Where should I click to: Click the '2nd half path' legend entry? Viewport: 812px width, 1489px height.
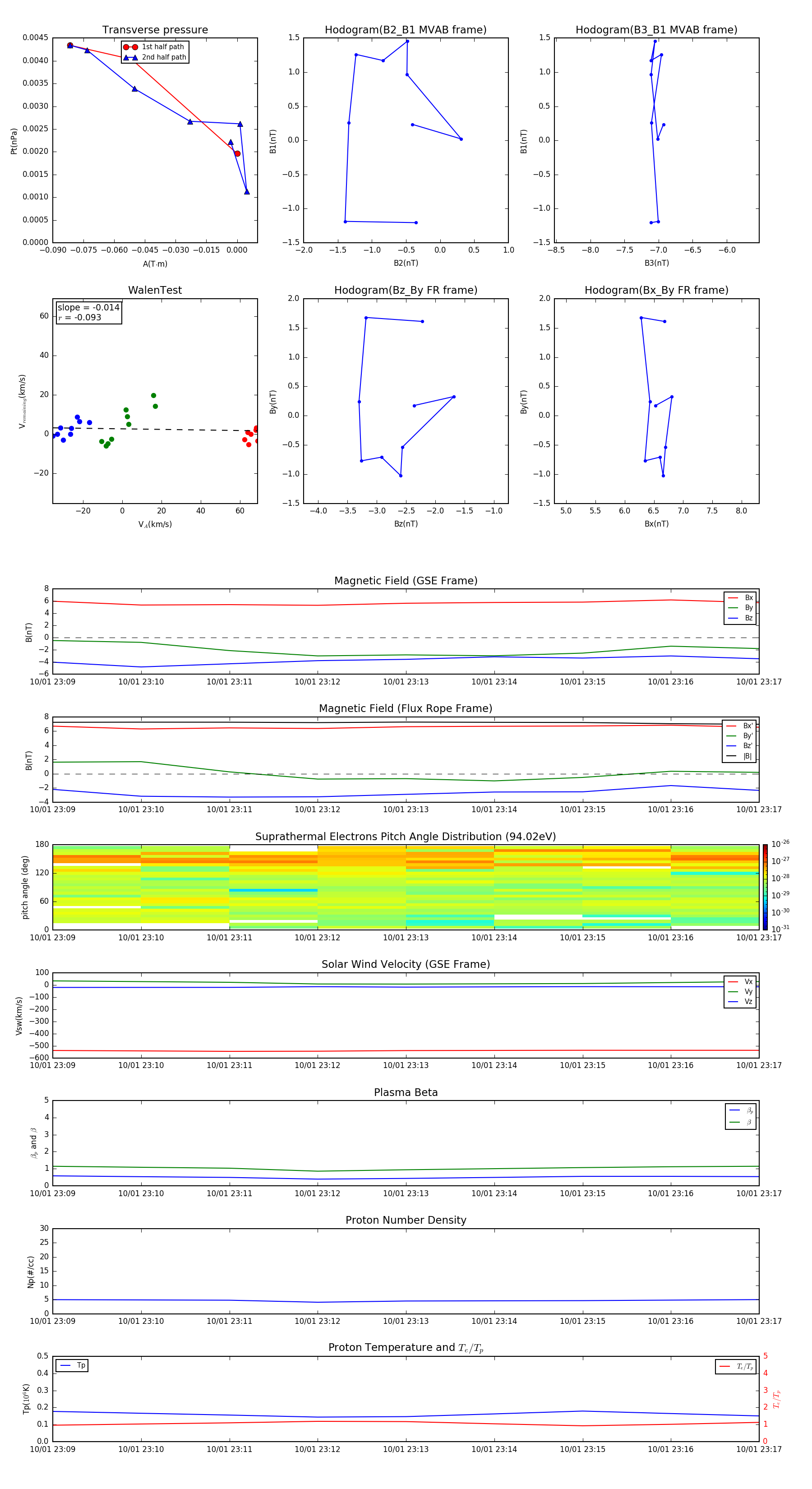pos(155,57)
